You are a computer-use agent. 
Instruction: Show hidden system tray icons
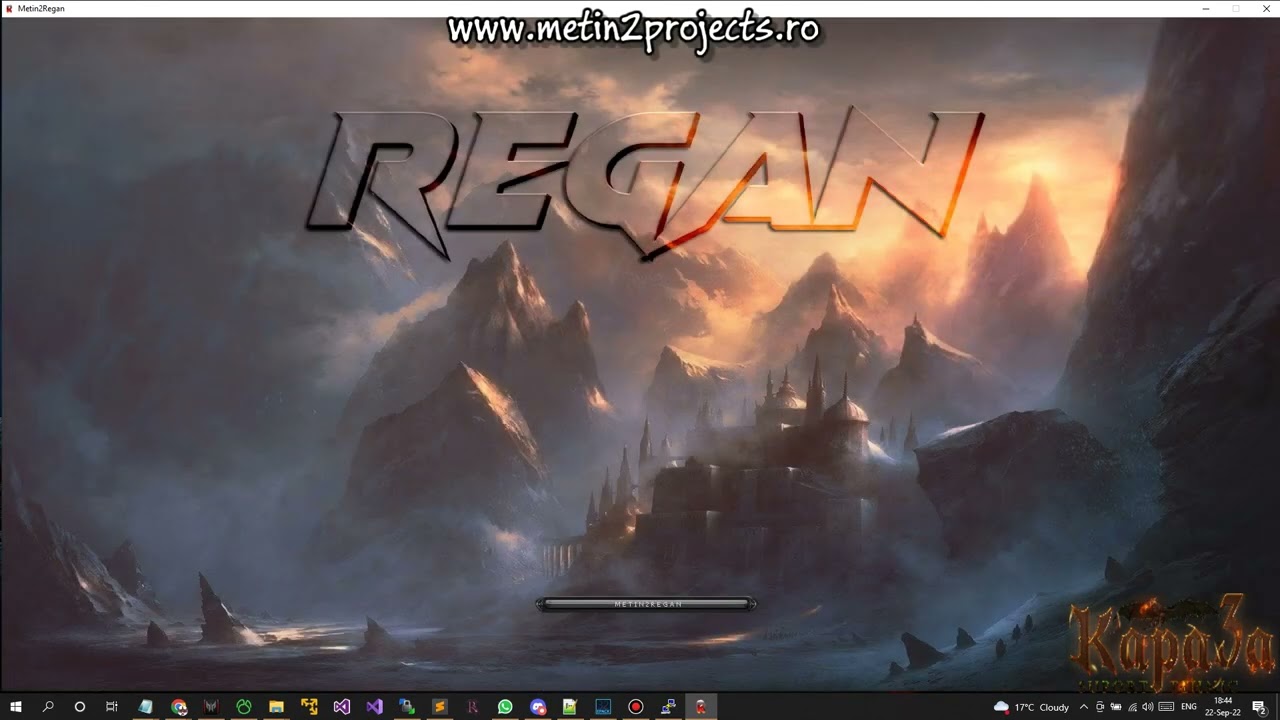click(x=1084, y=707)
